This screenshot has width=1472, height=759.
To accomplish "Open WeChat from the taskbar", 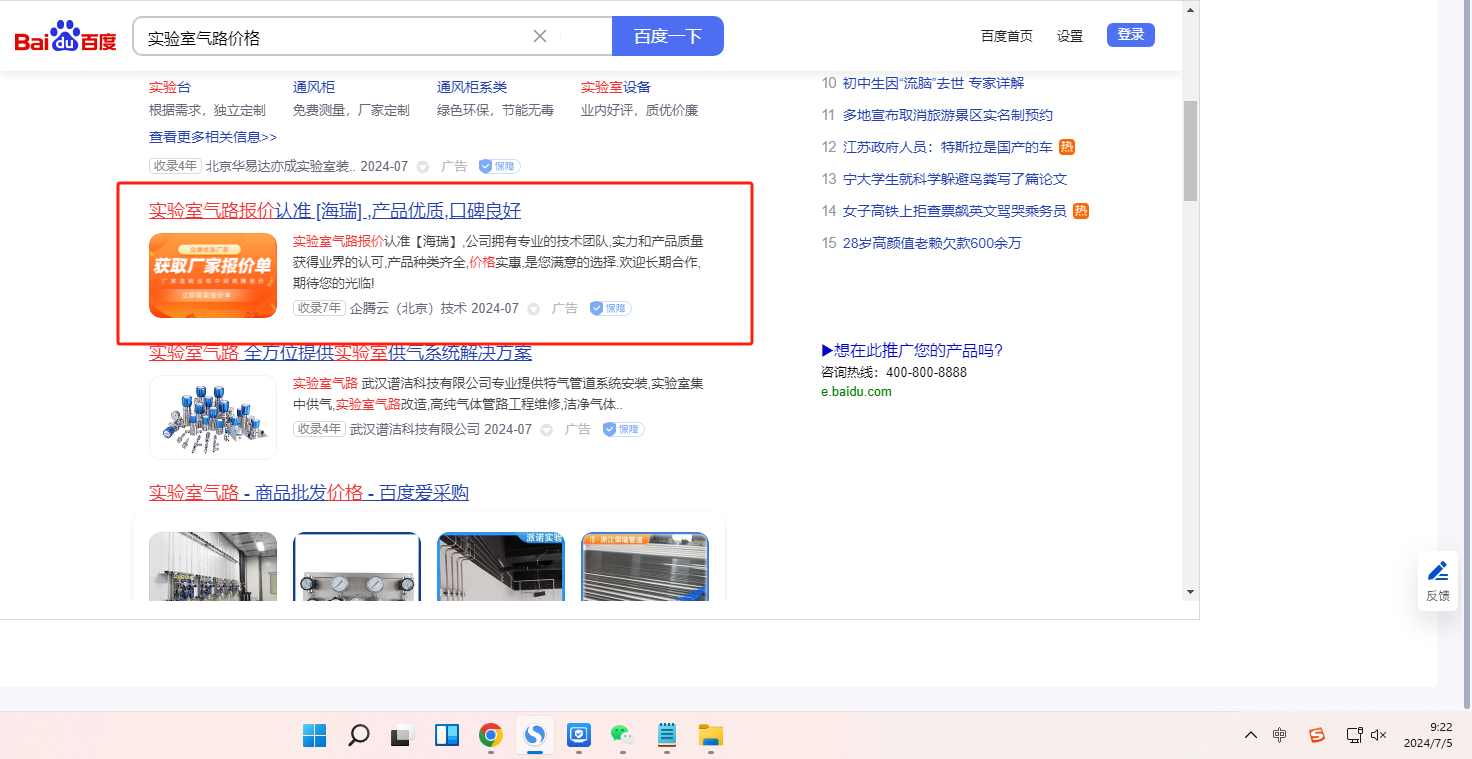I will [x=623, y=736].
